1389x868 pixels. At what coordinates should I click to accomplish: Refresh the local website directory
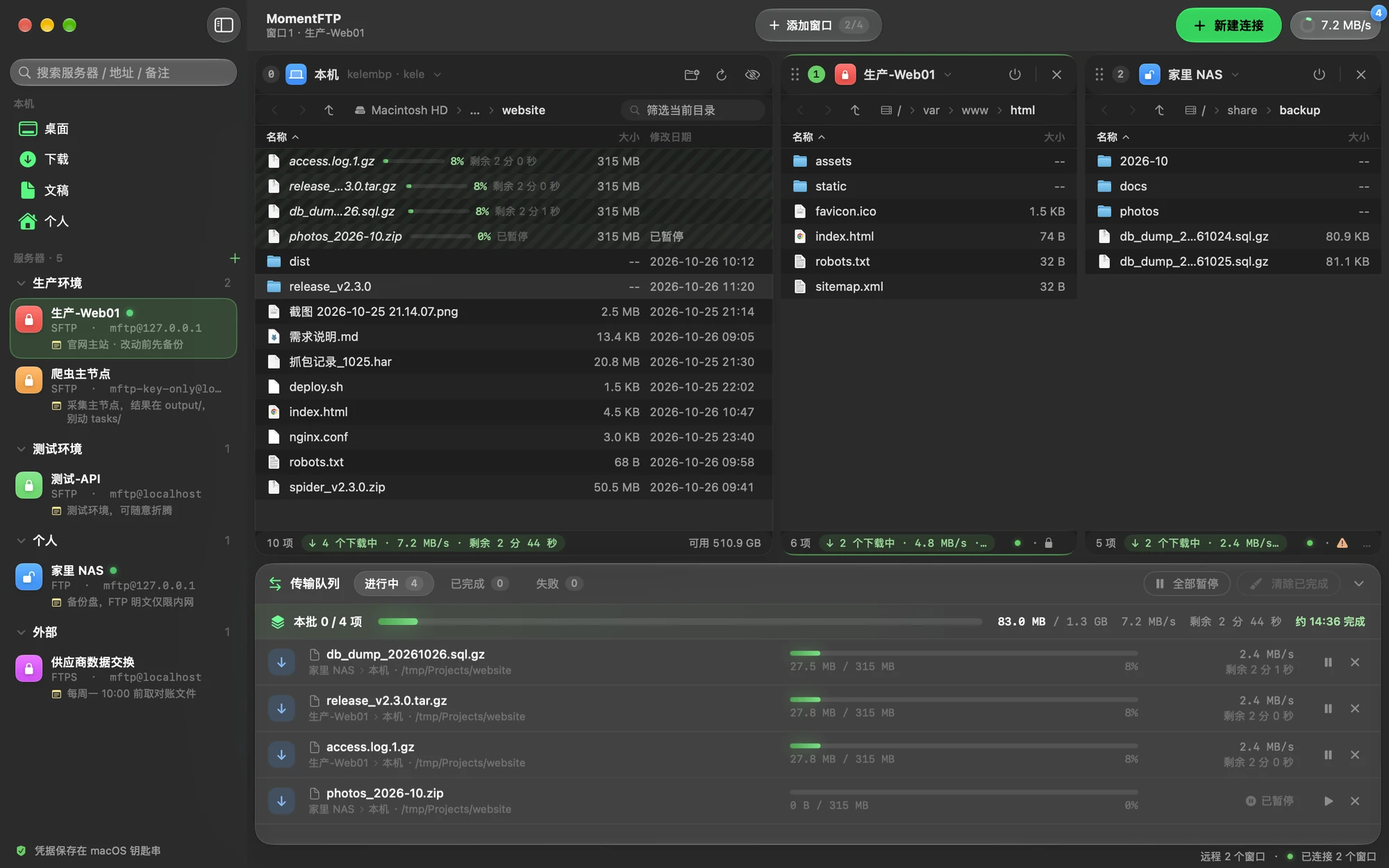click(722, 74)
